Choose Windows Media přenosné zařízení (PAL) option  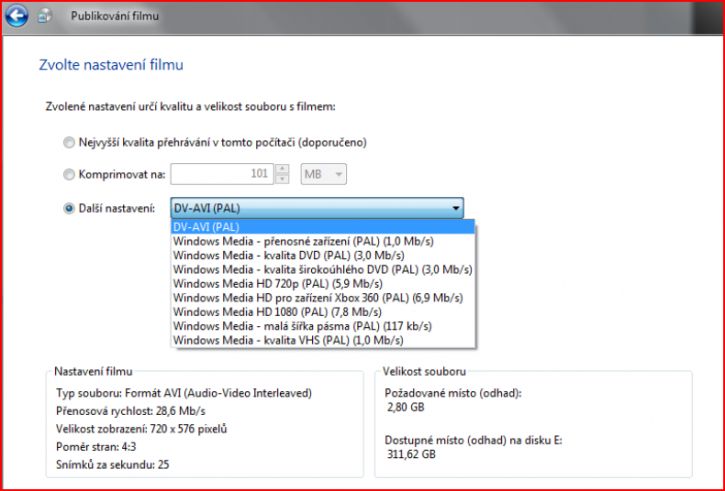pyautogui.click(x=323, y=241)
